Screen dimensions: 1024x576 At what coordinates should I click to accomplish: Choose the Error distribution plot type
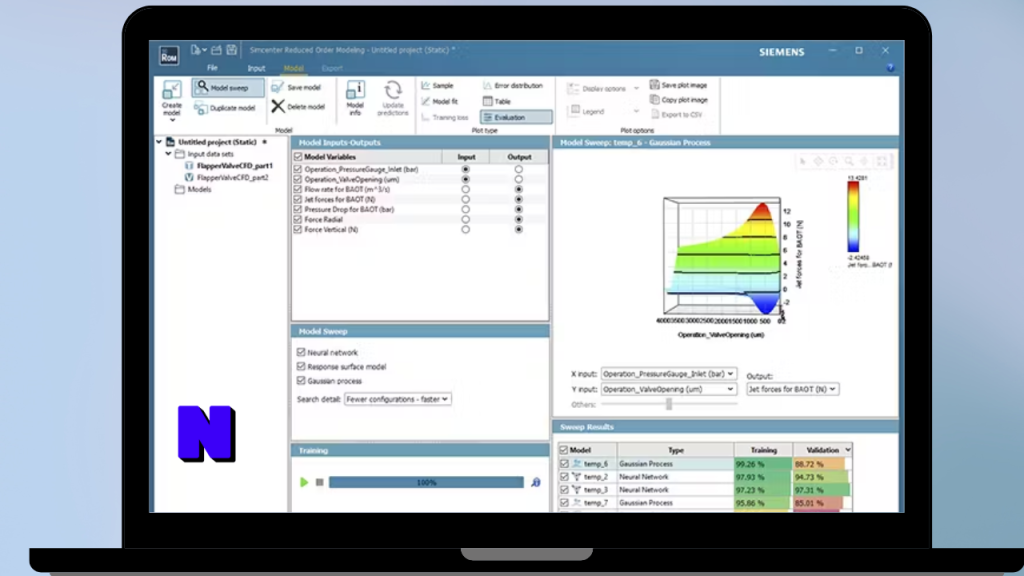[513, 86]
